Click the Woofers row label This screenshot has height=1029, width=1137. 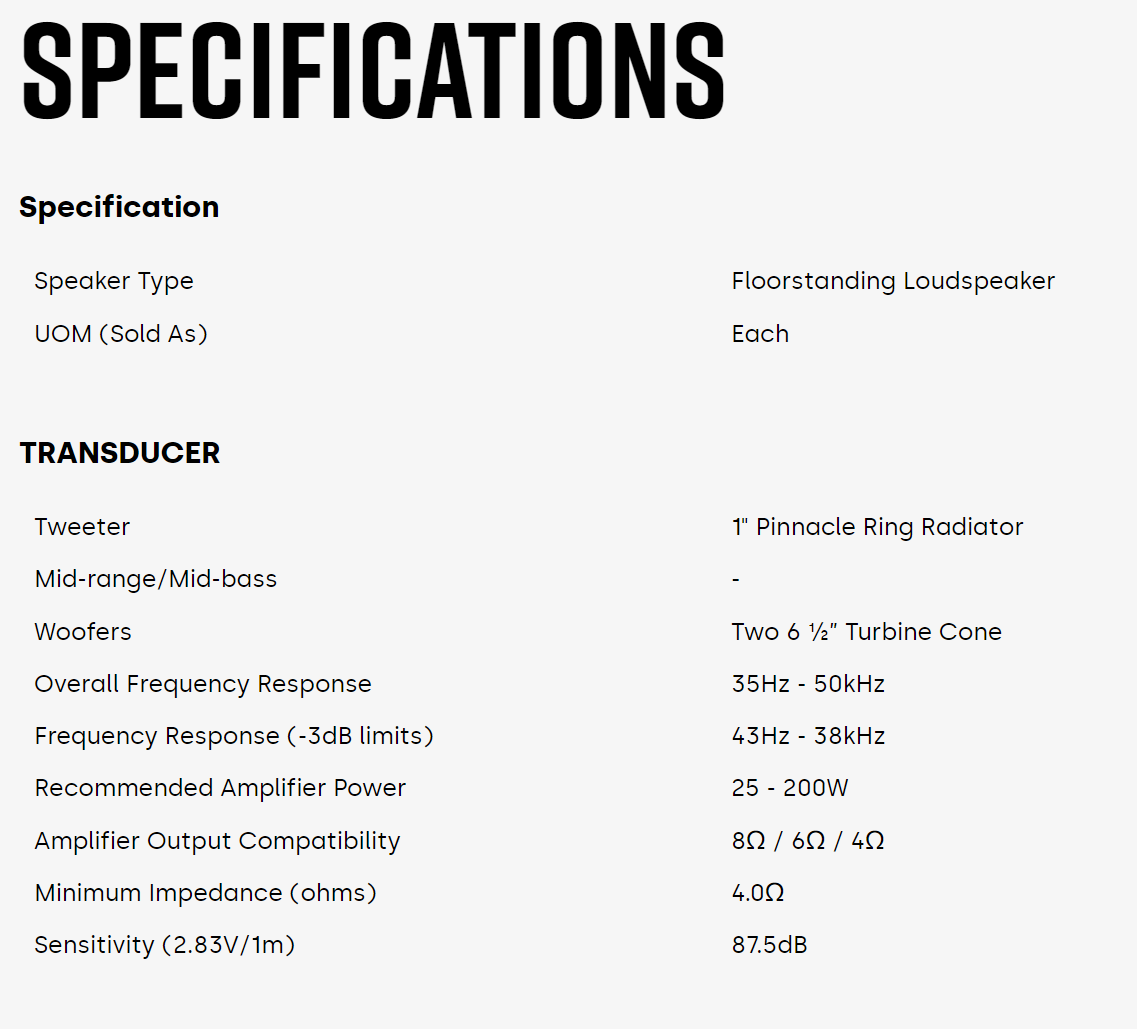pos(83,632)
